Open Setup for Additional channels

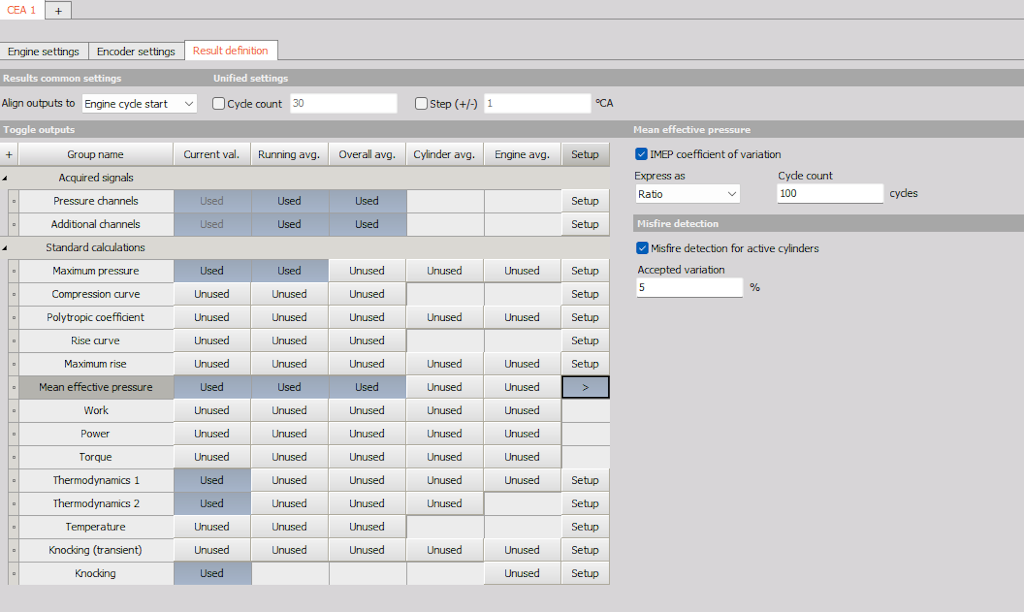(x=585, y=224)
